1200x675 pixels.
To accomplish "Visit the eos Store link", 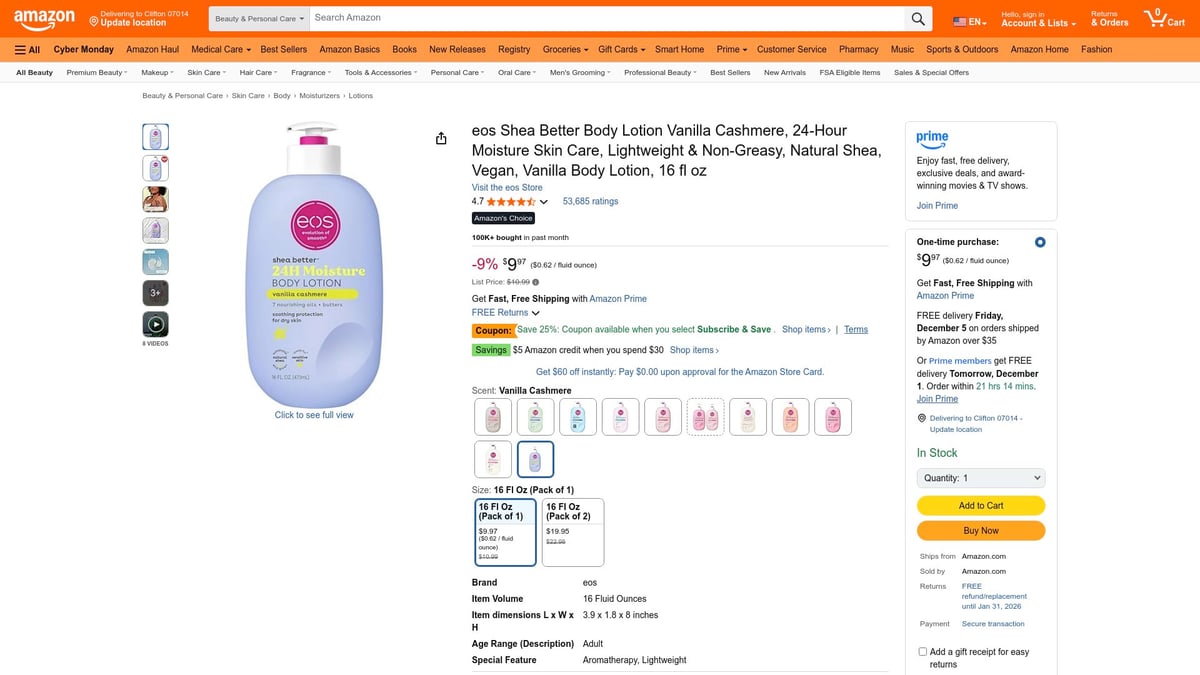I will (x=508, y=186).
